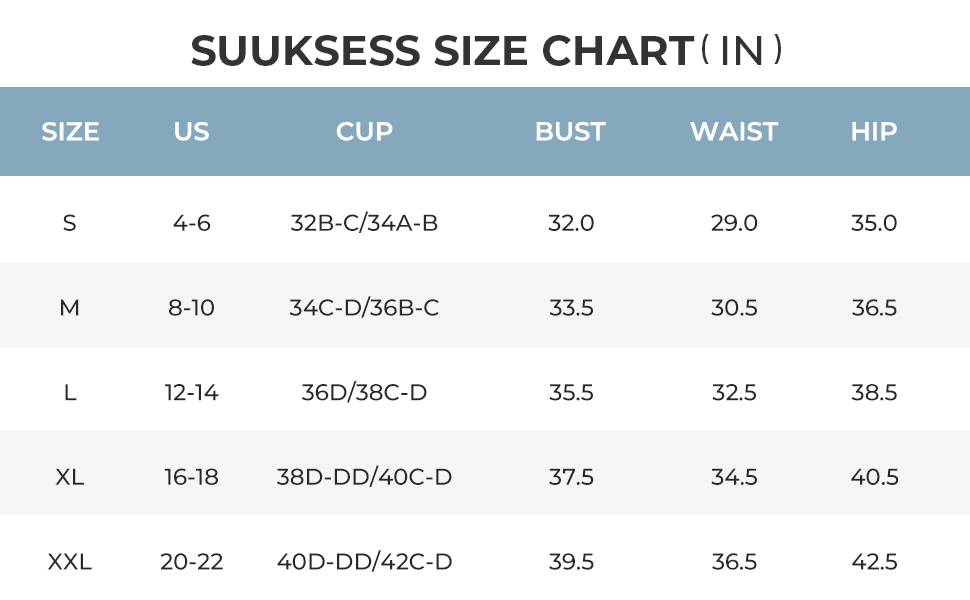Select the 33.5 bust value
The height and width of the screenshot is (600, 970).
[571, 308]
